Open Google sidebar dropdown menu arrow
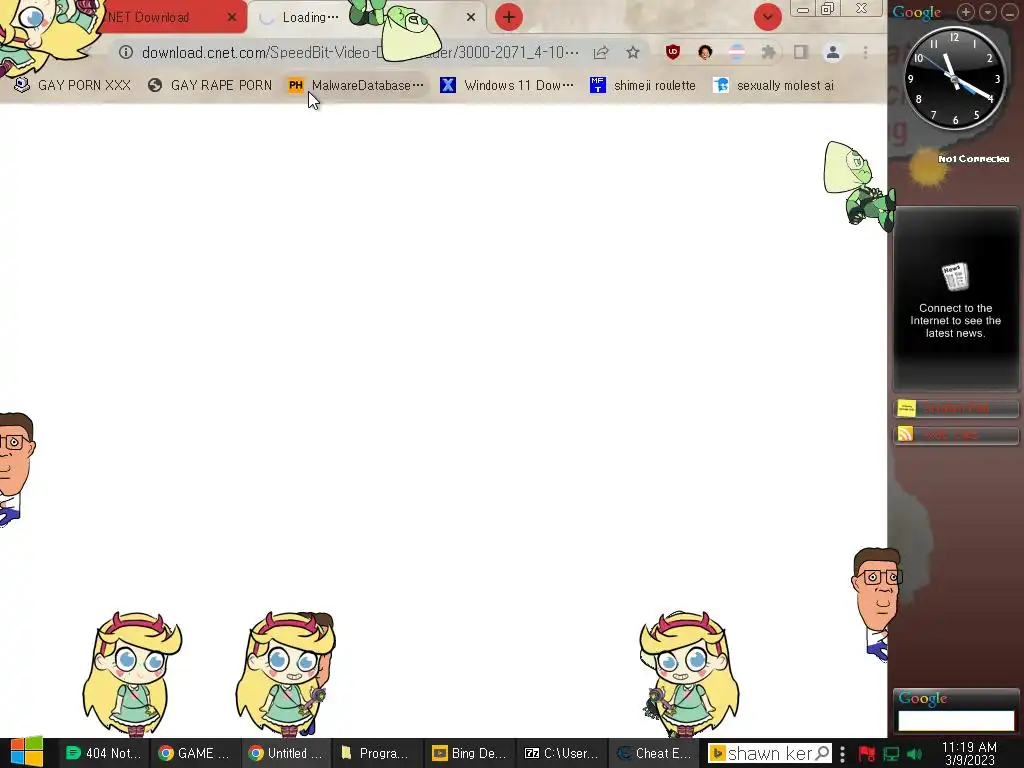The width and height of the screenshot is (1024, 768). tap(987, 12)
